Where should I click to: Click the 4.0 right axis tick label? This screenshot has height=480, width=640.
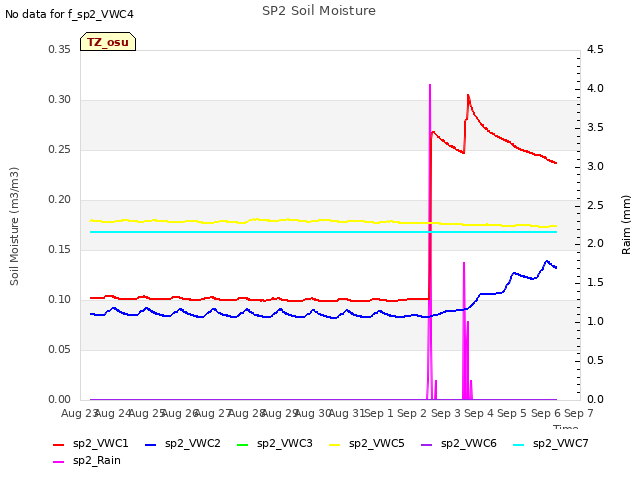(x=595, y=89)
